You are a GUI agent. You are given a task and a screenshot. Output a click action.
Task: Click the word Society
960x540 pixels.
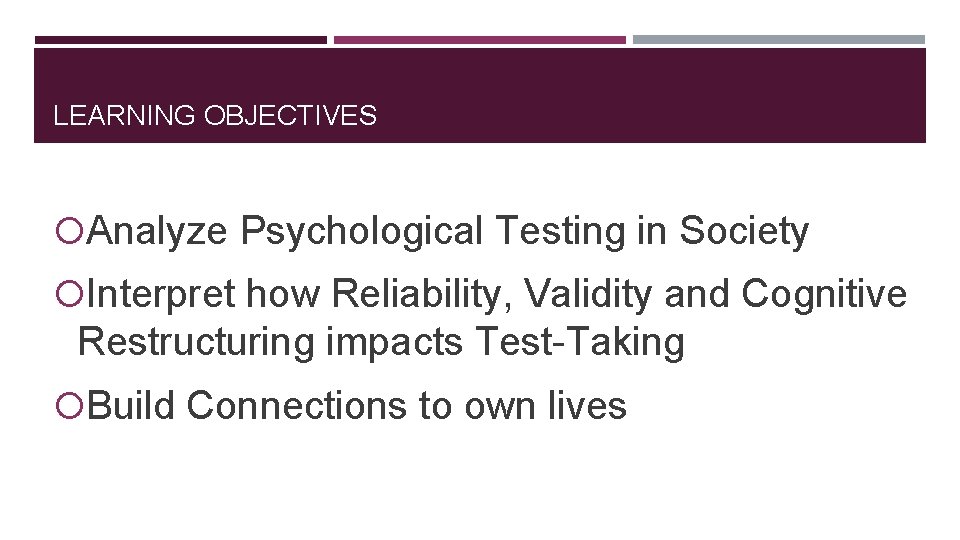tap(744, 232)
